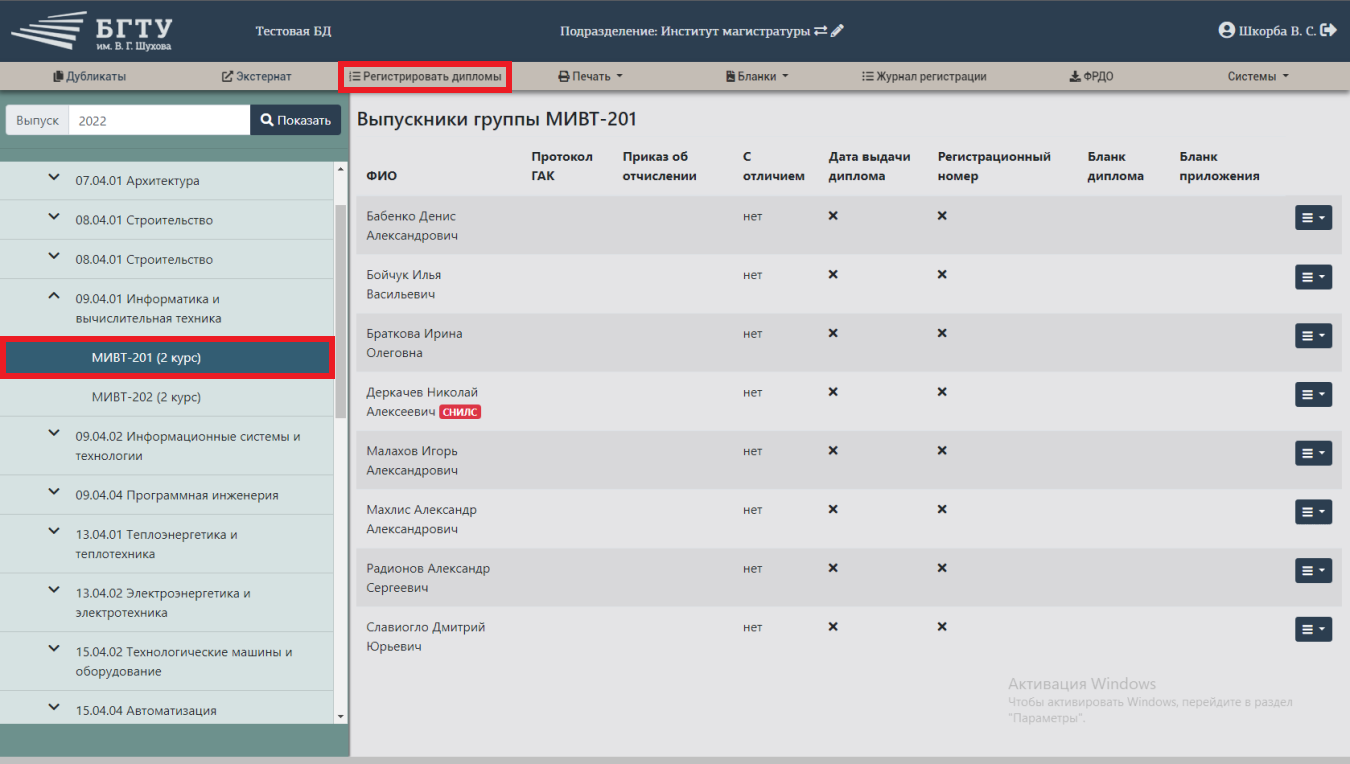Click sidebar scrollbar up arrow
This screenshot has height=764, width=1350.
(341, 169)
